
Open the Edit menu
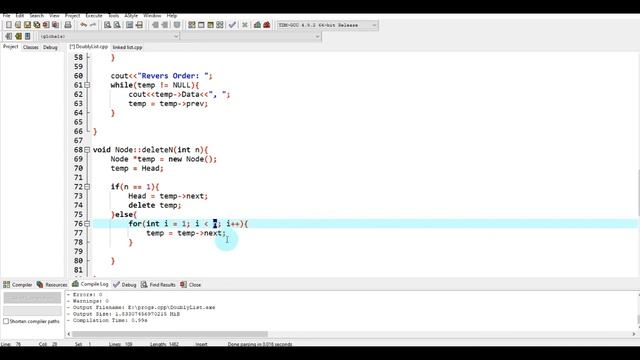20,16
